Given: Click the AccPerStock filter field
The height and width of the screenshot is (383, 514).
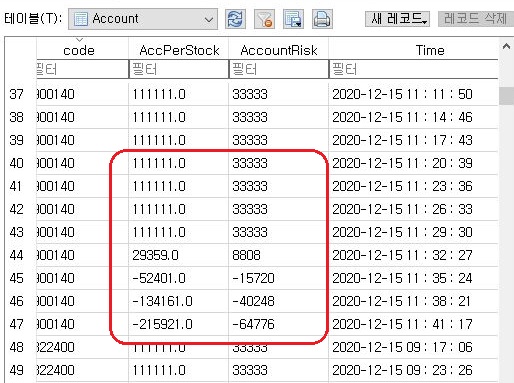Looking at the screenshot, I should (179, 69).
